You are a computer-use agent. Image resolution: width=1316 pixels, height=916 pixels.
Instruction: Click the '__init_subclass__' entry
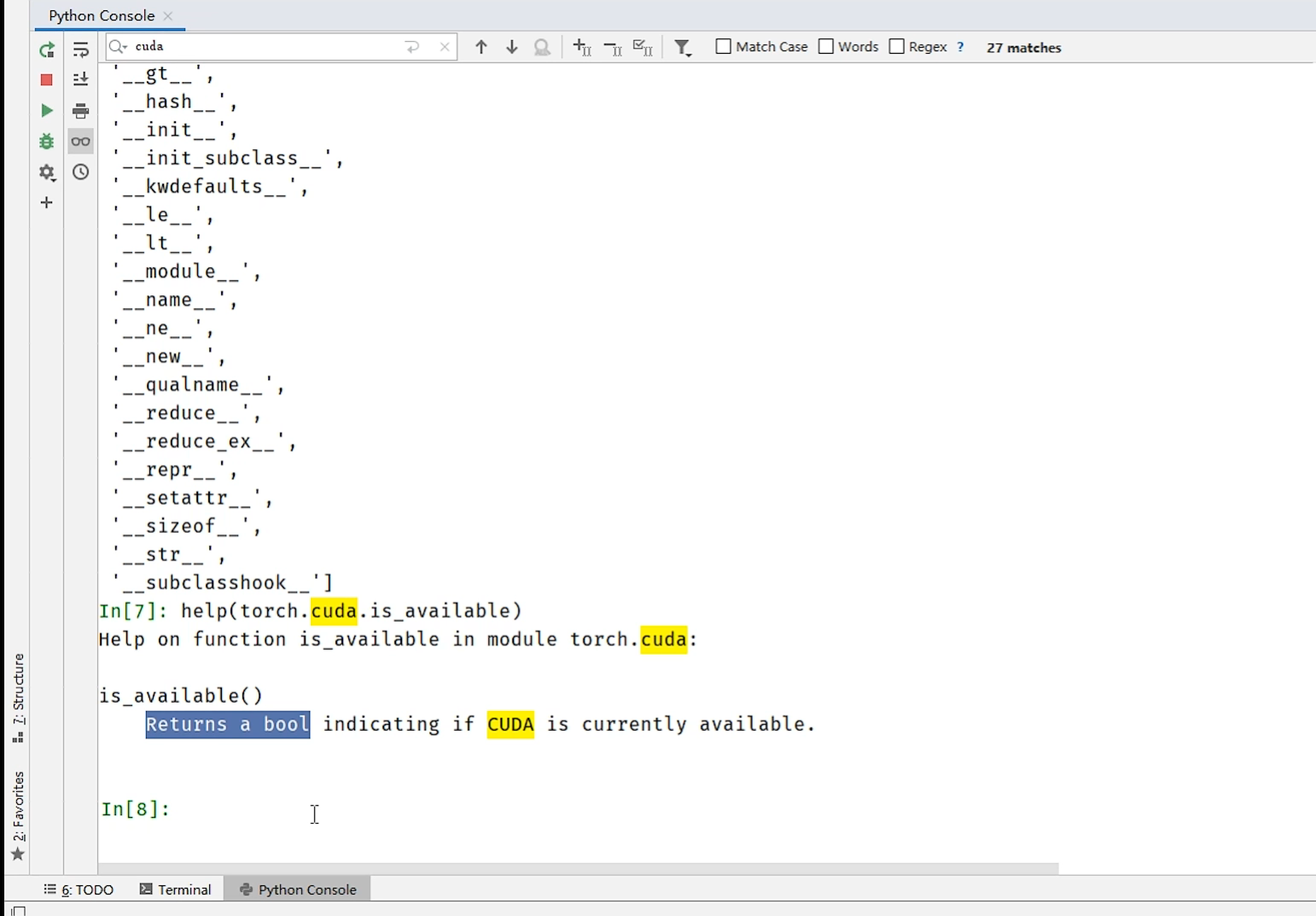(x=228, y=159)
